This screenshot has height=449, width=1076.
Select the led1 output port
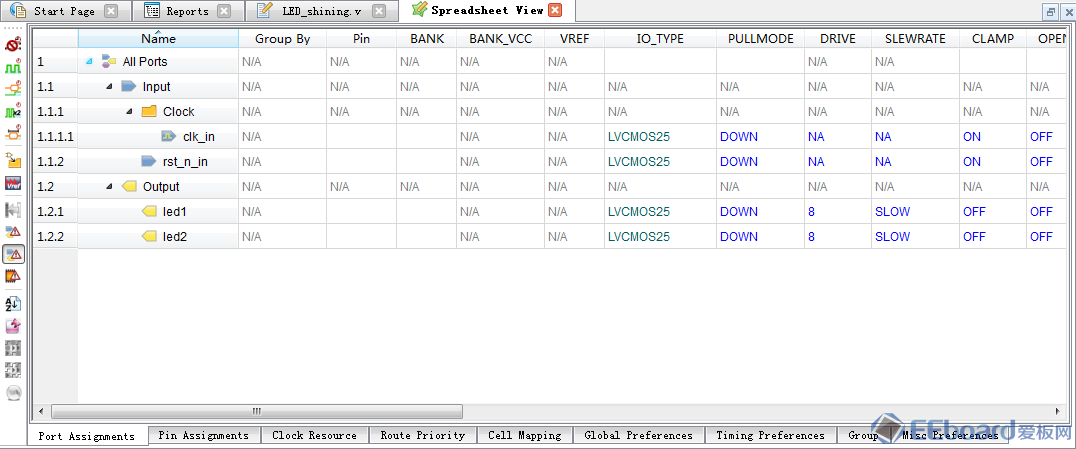(175, 211)
